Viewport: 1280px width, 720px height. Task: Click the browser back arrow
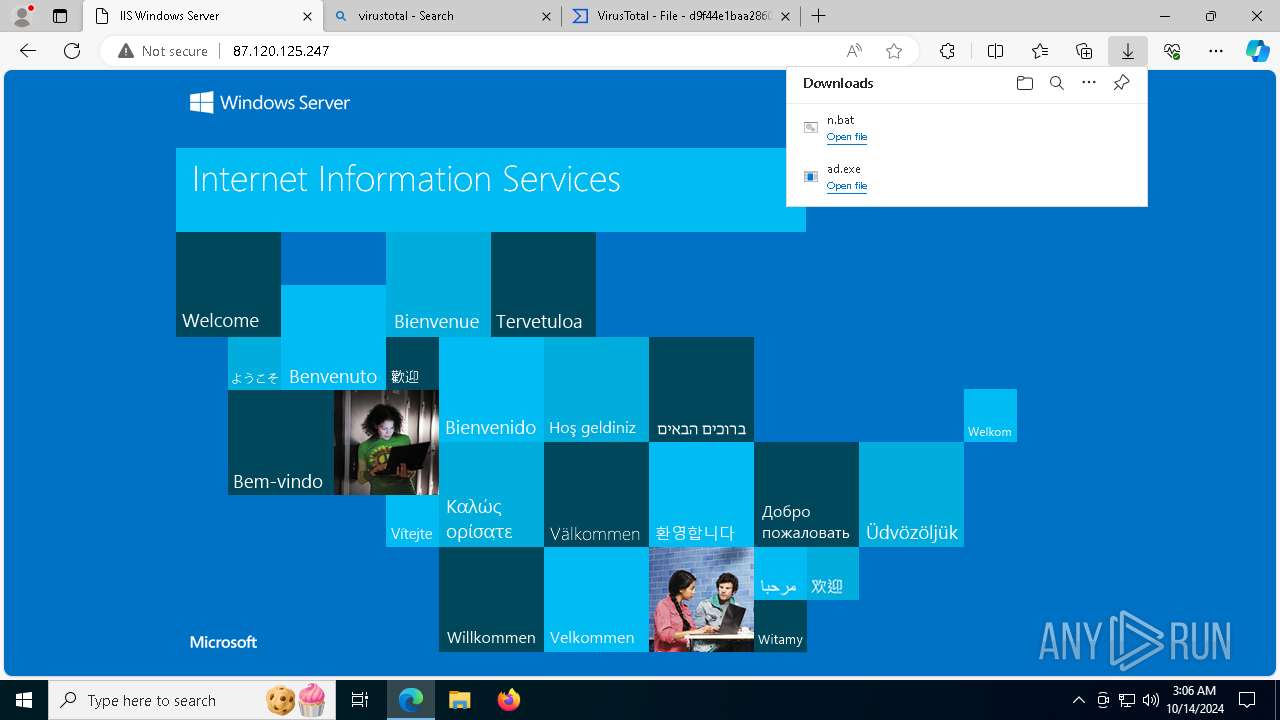(28, 51)
